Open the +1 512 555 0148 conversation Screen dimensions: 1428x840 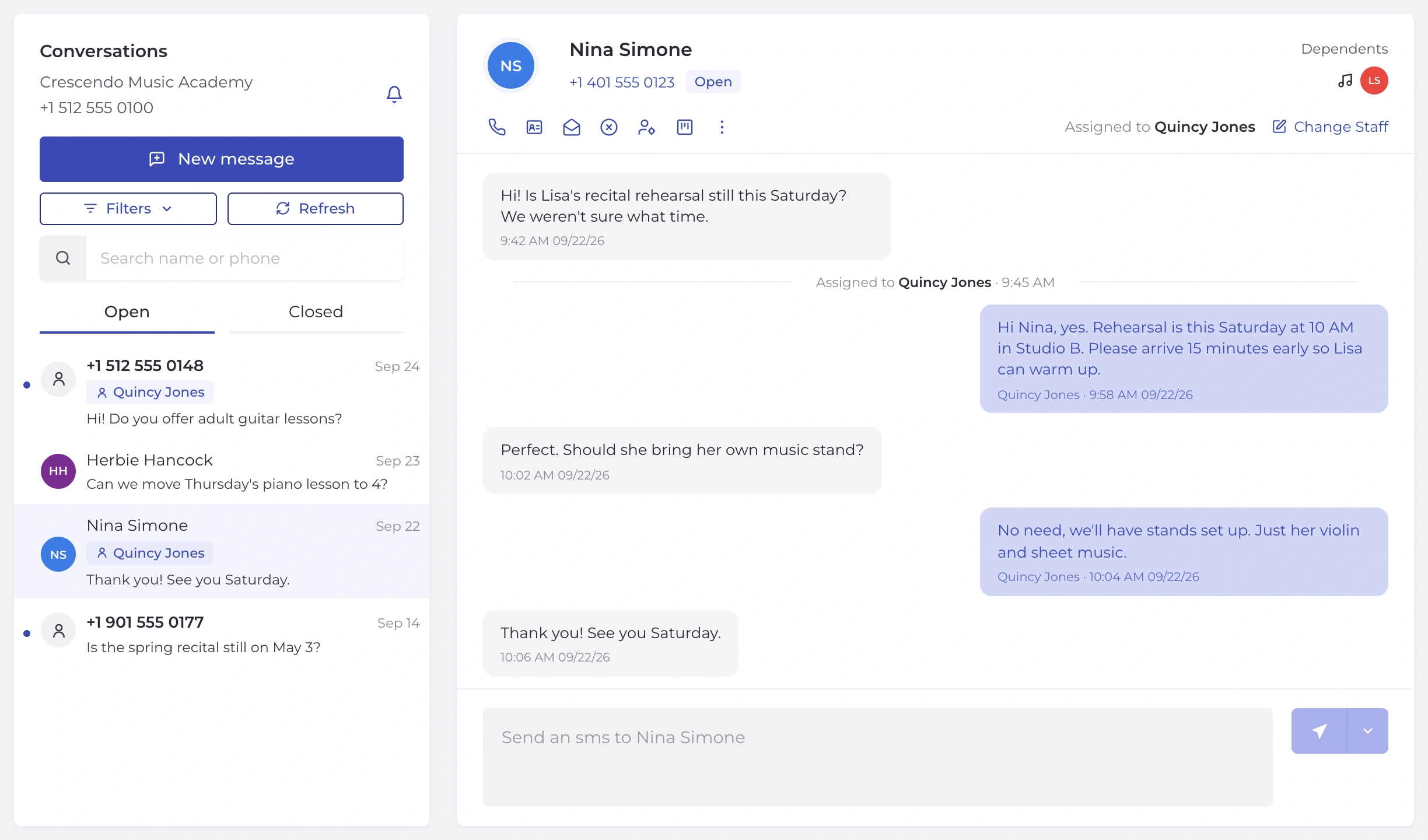click(222, 392)
